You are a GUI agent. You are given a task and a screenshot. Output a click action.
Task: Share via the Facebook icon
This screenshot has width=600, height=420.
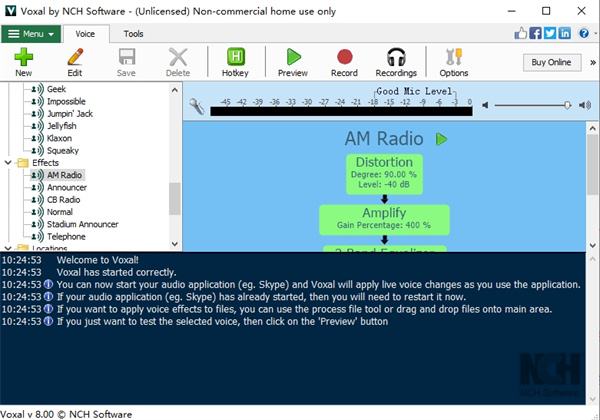pos(535,33)
